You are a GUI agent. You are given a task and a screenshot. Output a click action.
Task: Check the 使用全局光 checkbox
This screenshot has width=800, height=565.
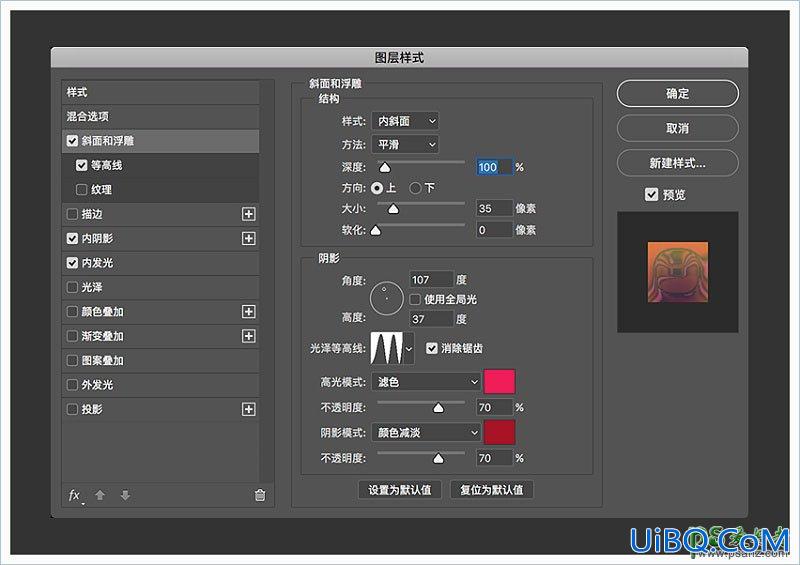coord(415,299)
